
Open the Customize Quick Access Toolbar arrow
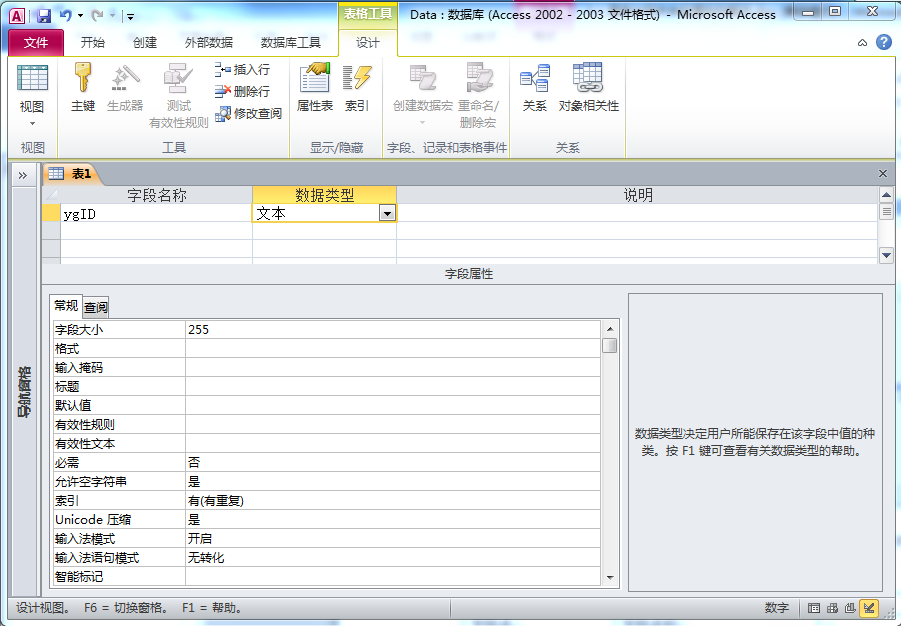coord(130,17)
